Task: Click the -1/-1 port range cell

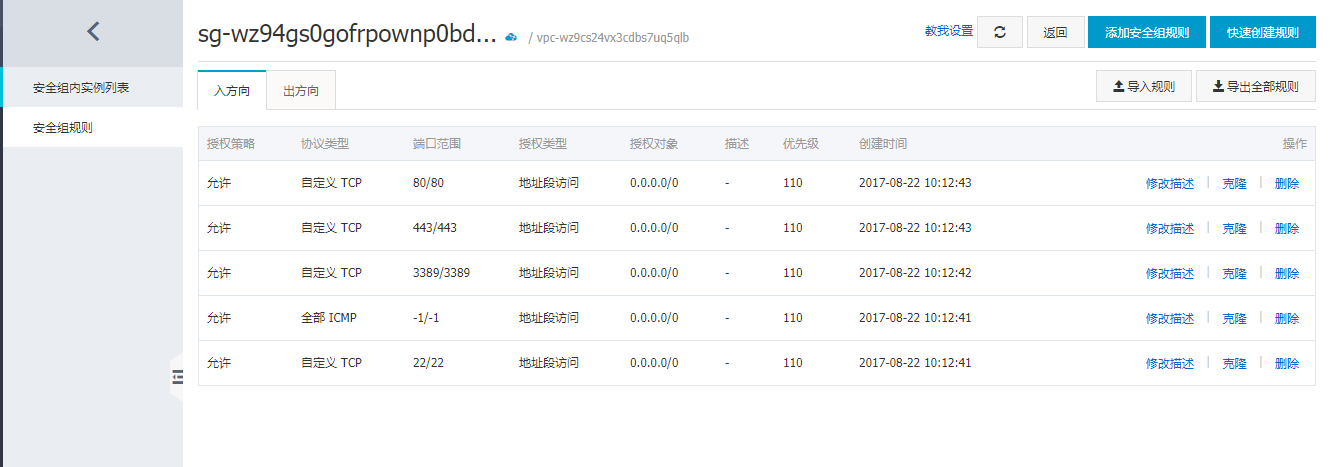Action: (426, 318)
